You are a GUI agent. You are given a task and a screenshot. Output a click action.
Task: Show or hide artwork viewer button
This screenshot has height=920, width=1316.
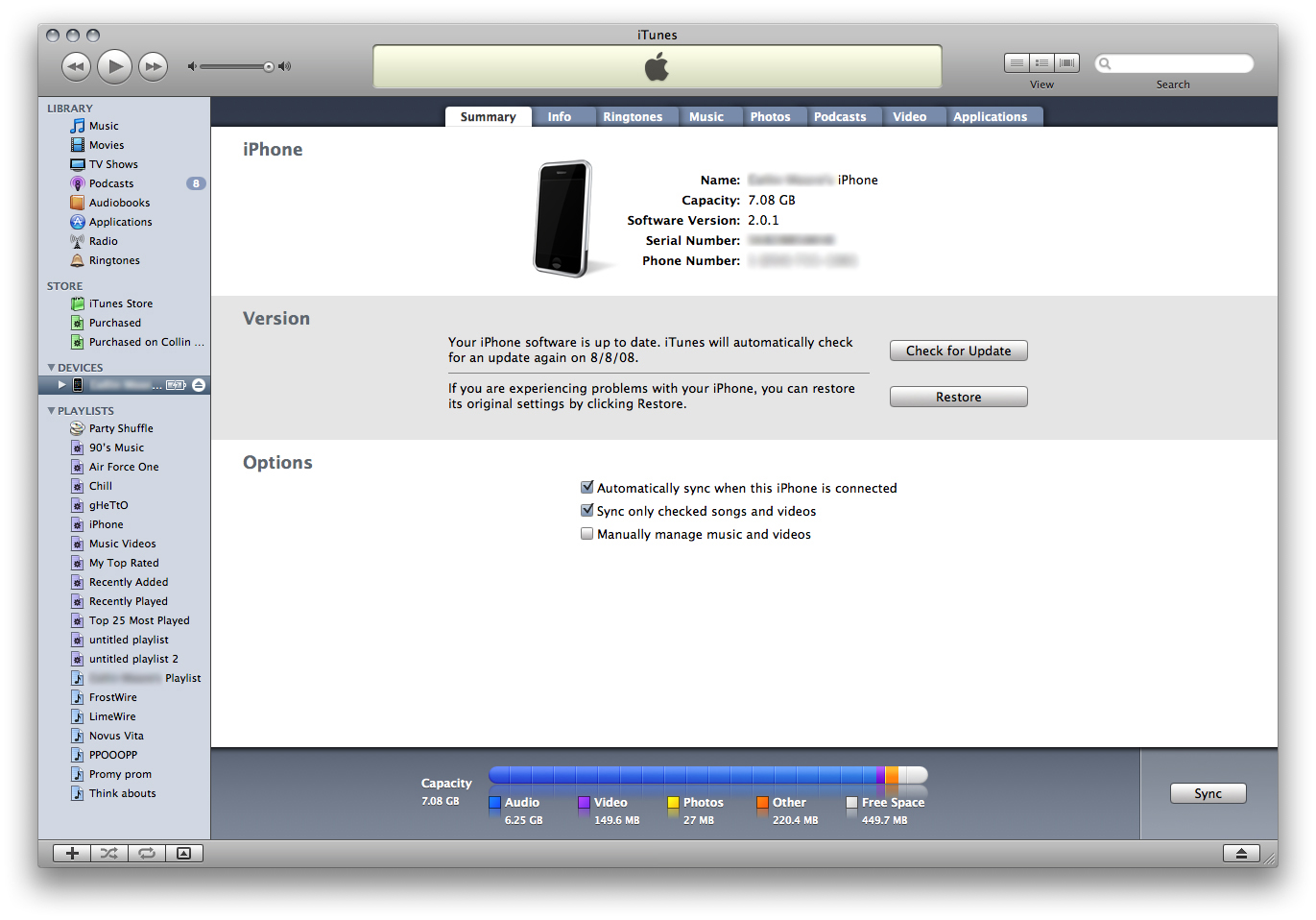[184, 853]
